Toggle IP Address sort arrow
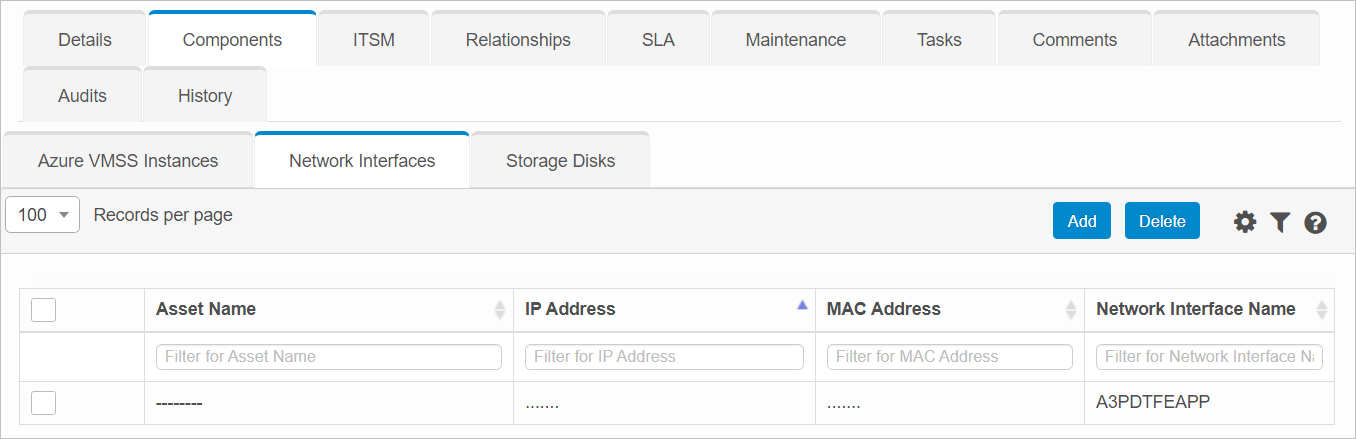Screen dimensions: 1356x439 [x=802, y=307]
